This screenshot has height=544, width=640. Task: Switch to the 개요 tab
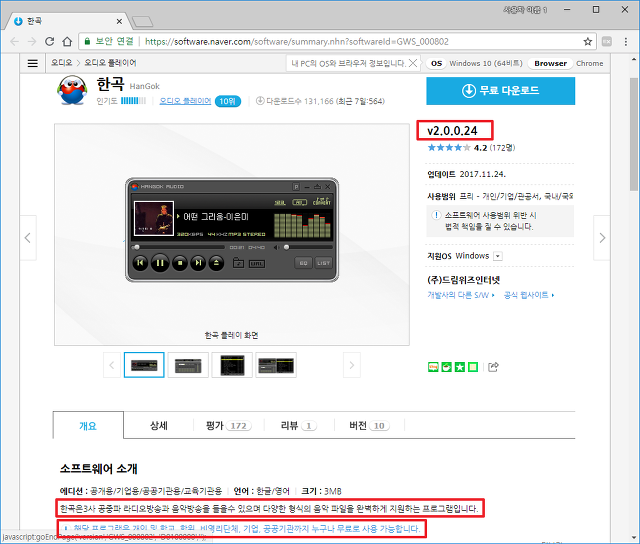click(x=88, y=426)
